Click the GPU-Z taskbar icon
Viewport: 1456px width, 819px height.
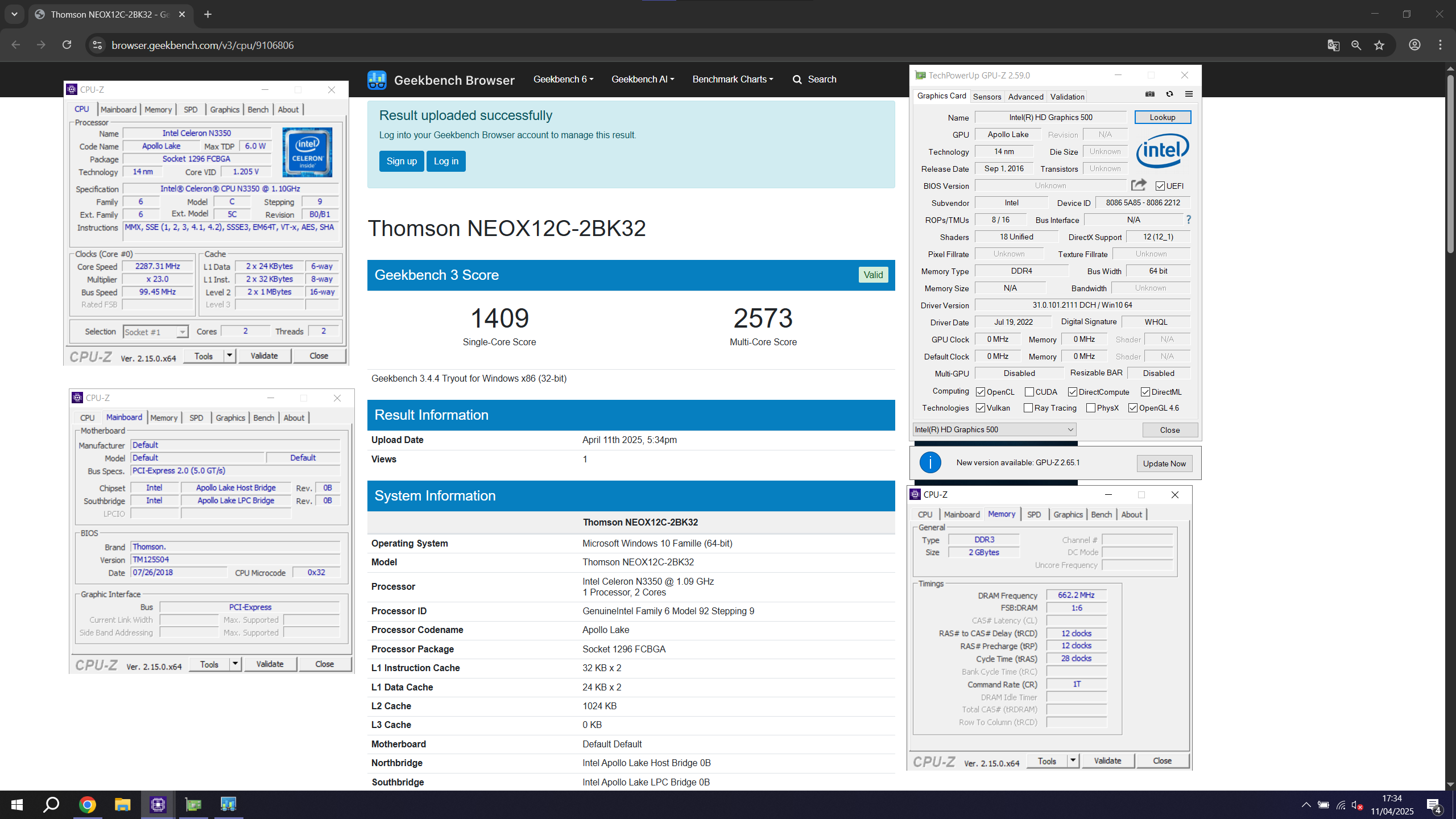[x=193, y=804]
